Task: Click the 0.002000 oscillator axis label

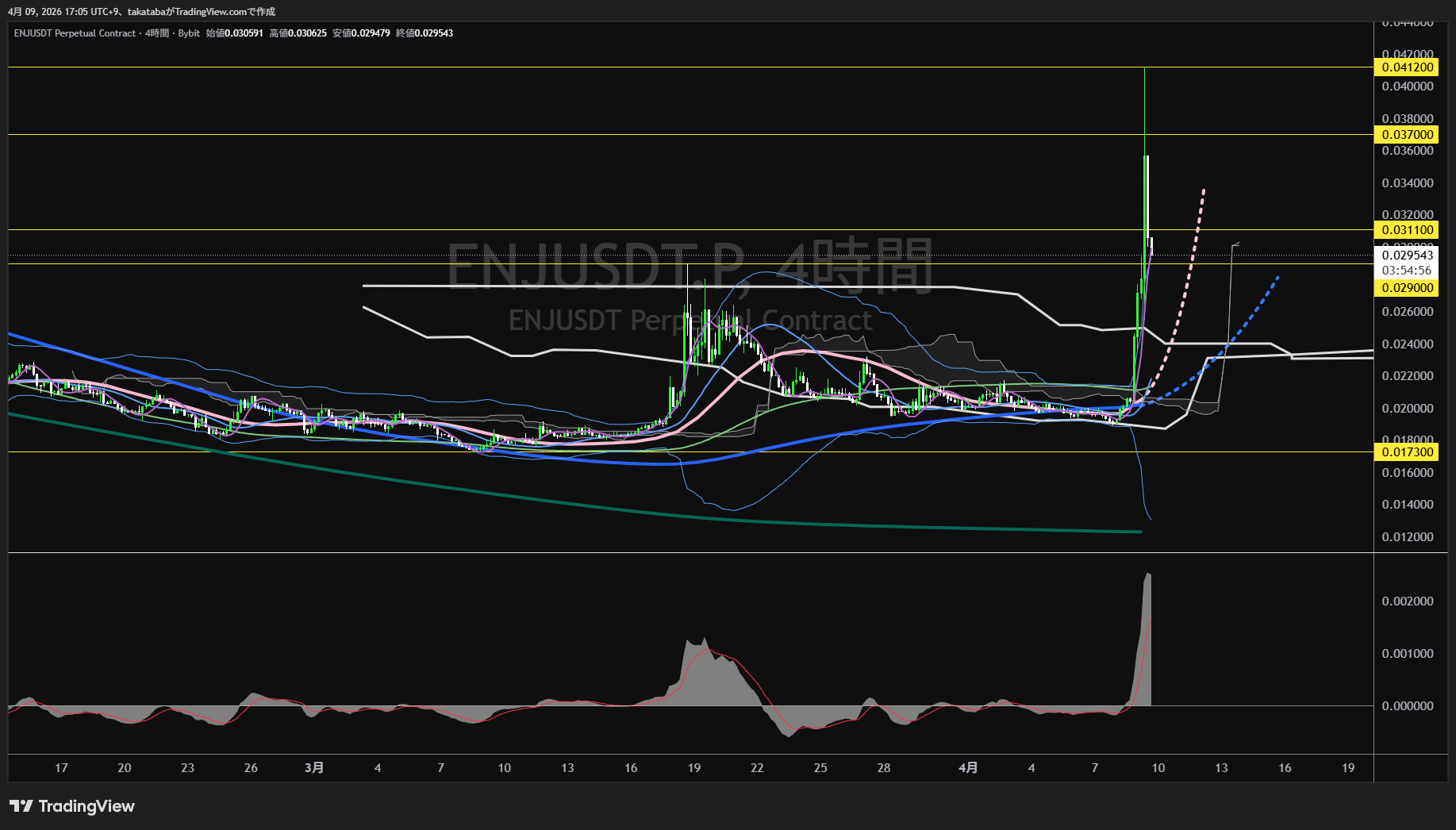Action: point(1407,601)
